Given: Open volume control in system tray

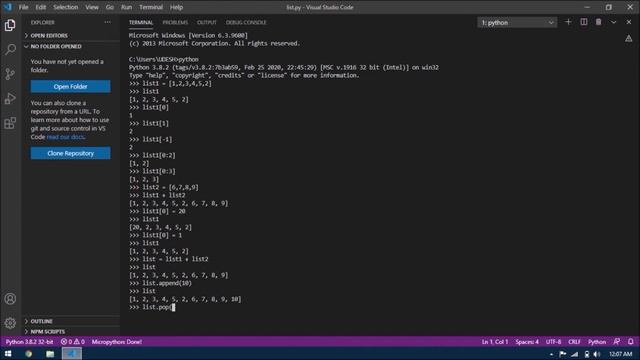Looking at the screenshot, I should click(x=596, y=354).
